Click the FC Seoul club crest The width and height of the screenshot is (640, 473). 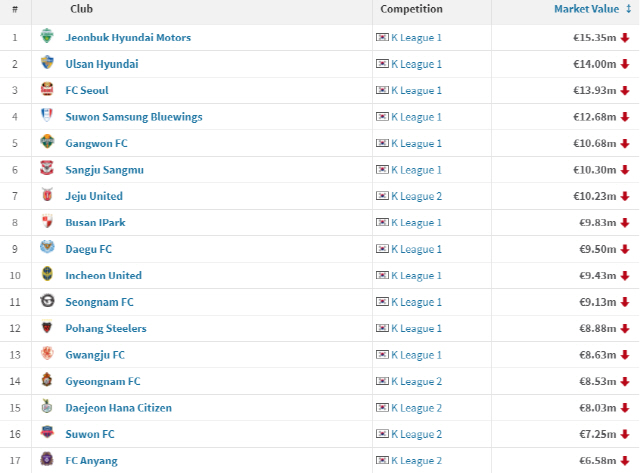click(x=47, y=89)
